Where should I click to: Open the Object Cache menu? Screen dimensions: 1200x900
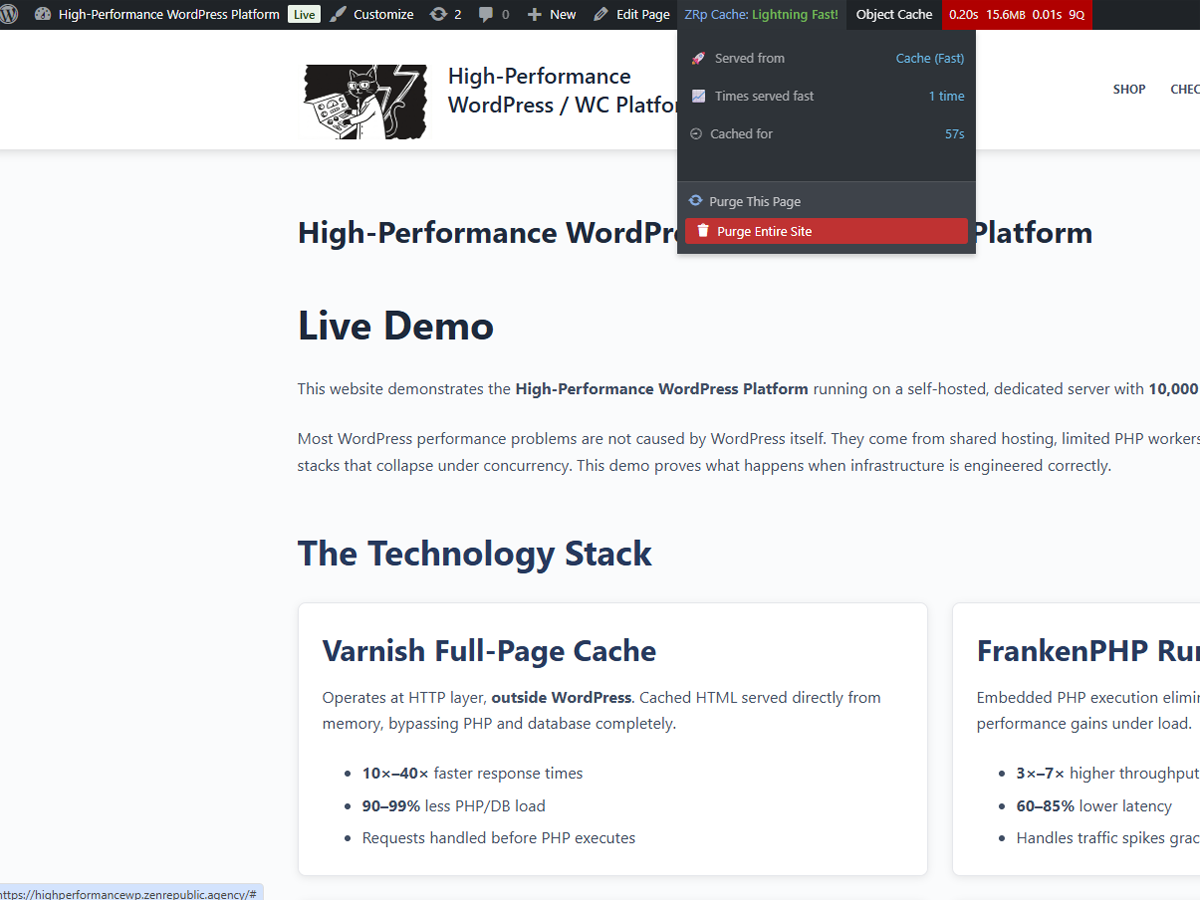point(894,14)
